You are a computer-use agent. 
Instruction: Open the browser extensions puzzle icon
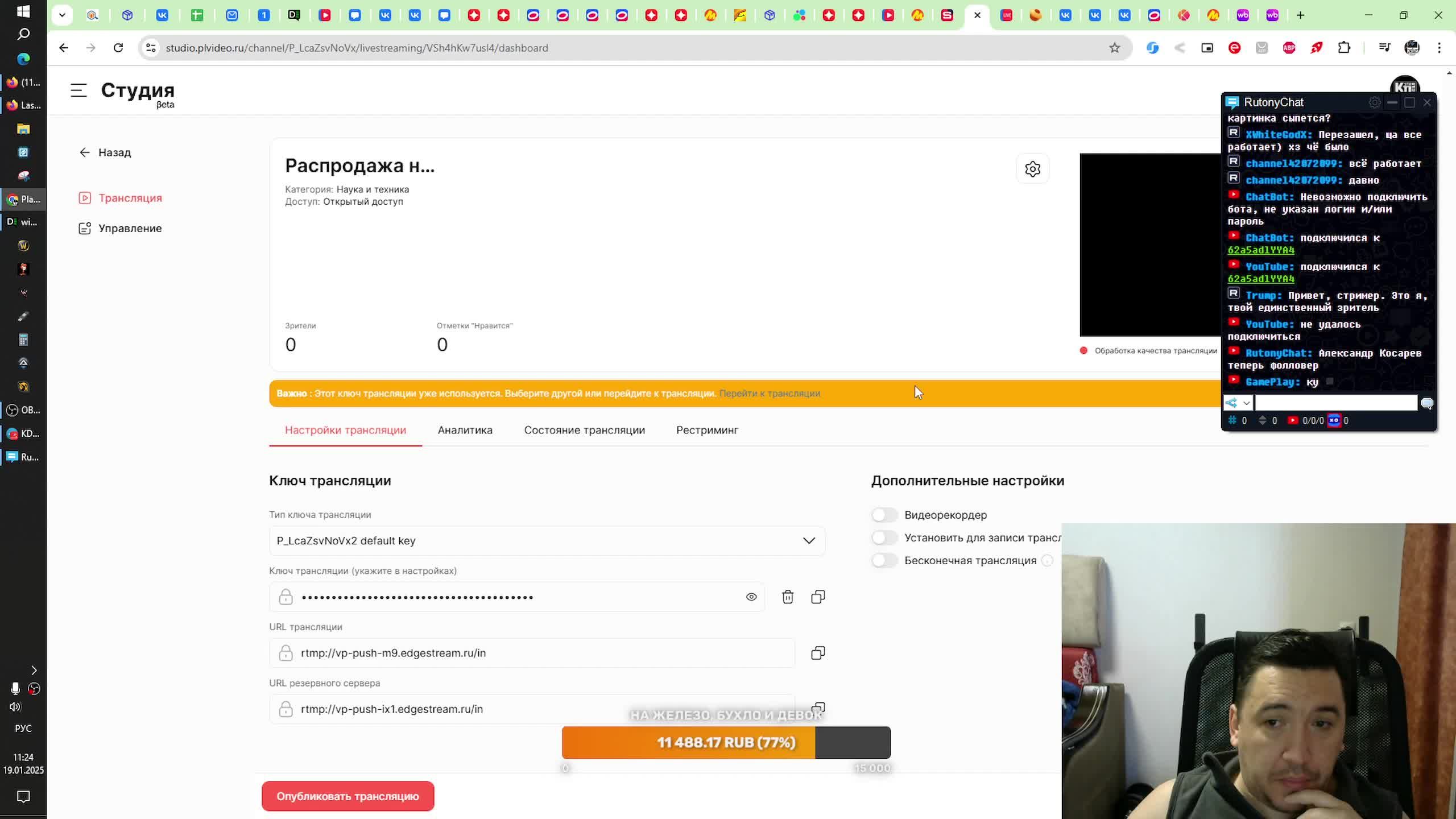click(x=1344, y=48)
